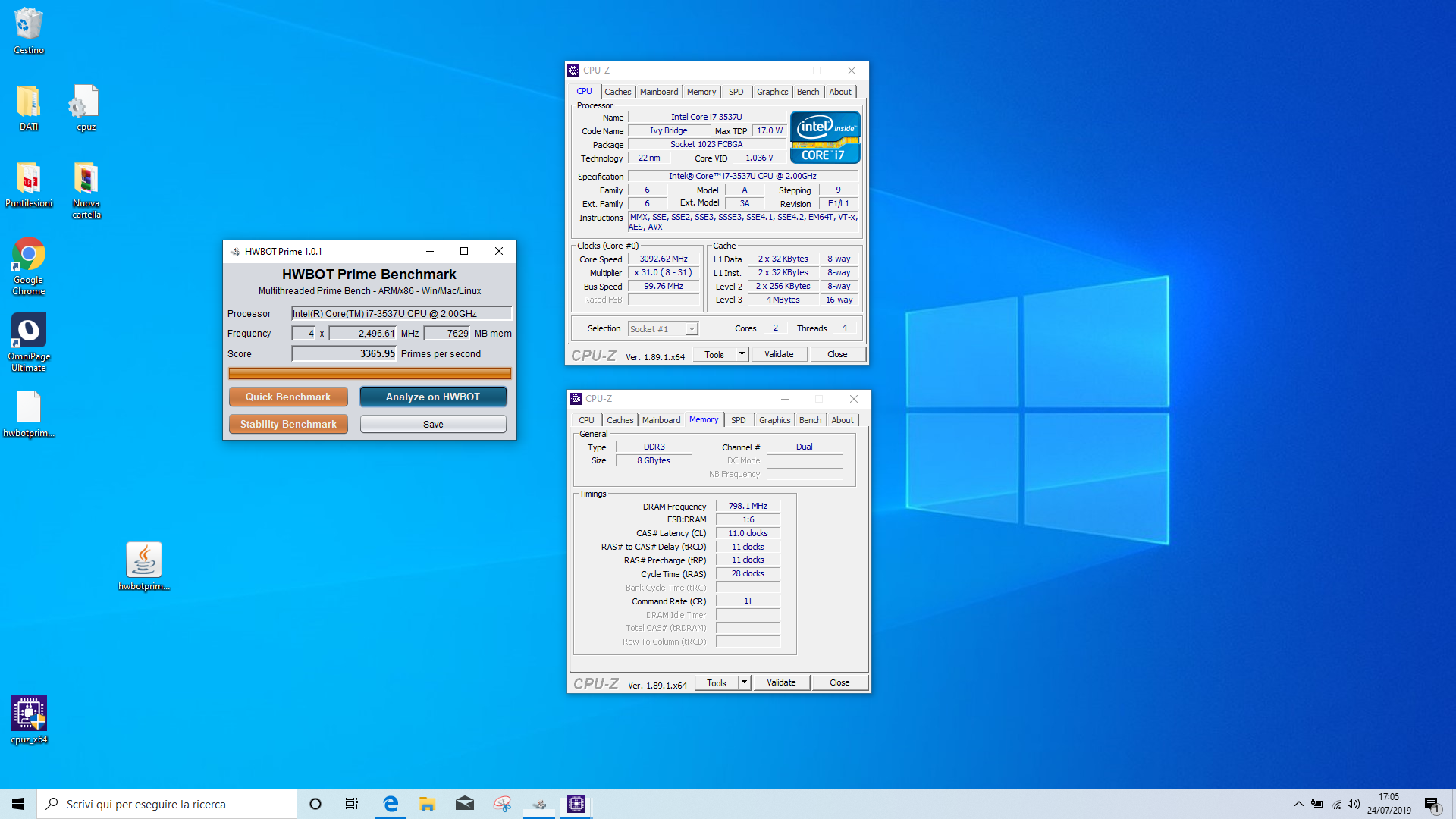
Task: Switch to Mainboard tab in upper CPU-Z
Action: [659, 92]
